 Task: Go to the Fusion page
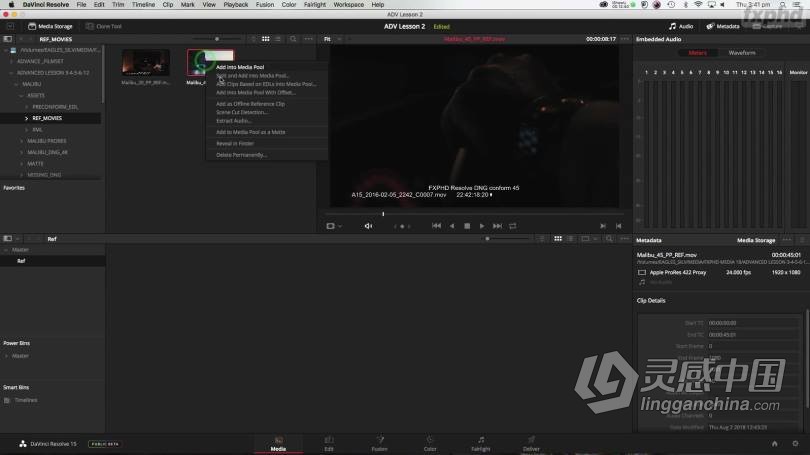(379, 443)
